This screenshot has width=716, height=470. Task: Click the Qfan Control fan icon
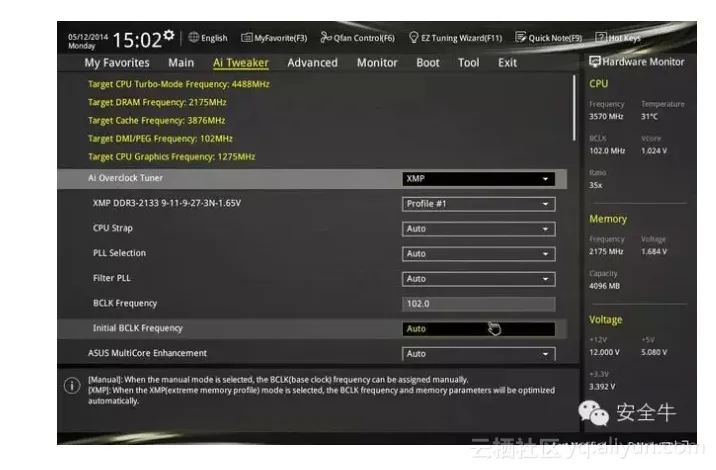tap(326, 37)
